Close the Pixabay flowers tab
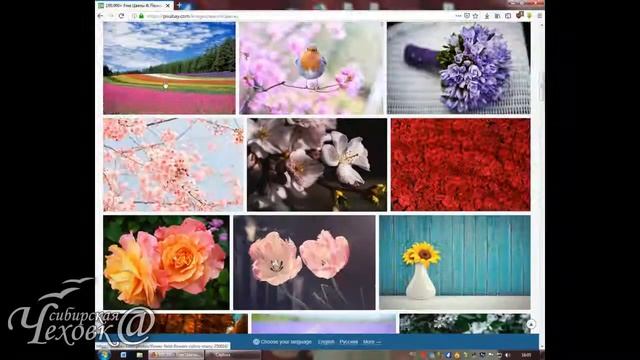640x360 pixels. click(x=168, y=5)
